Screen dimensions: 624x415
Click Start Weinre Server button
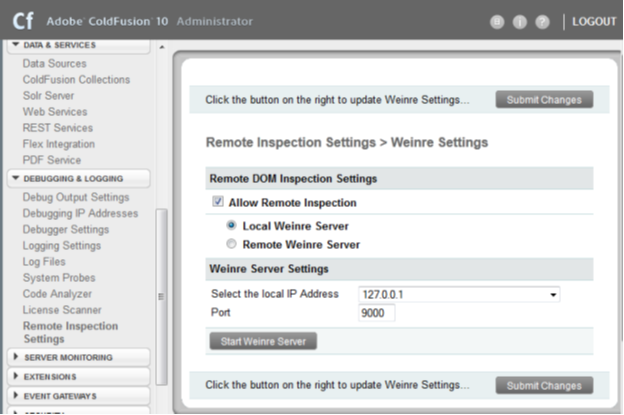click(263, 341)
